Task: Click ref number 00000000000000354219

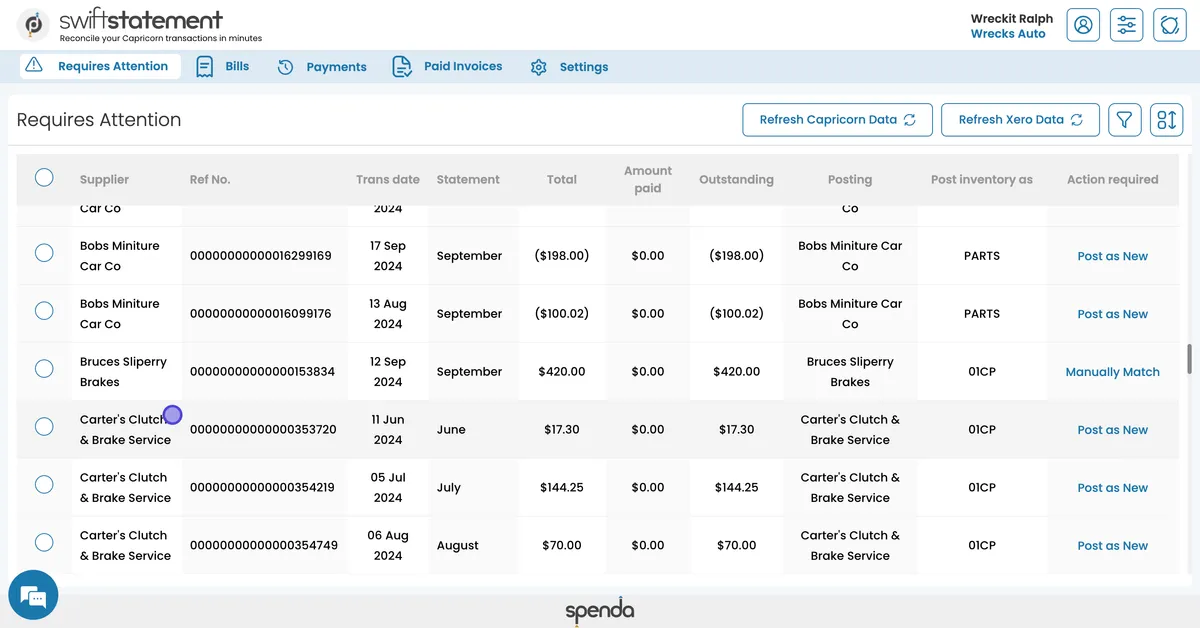Action: (x=262, y=488)
